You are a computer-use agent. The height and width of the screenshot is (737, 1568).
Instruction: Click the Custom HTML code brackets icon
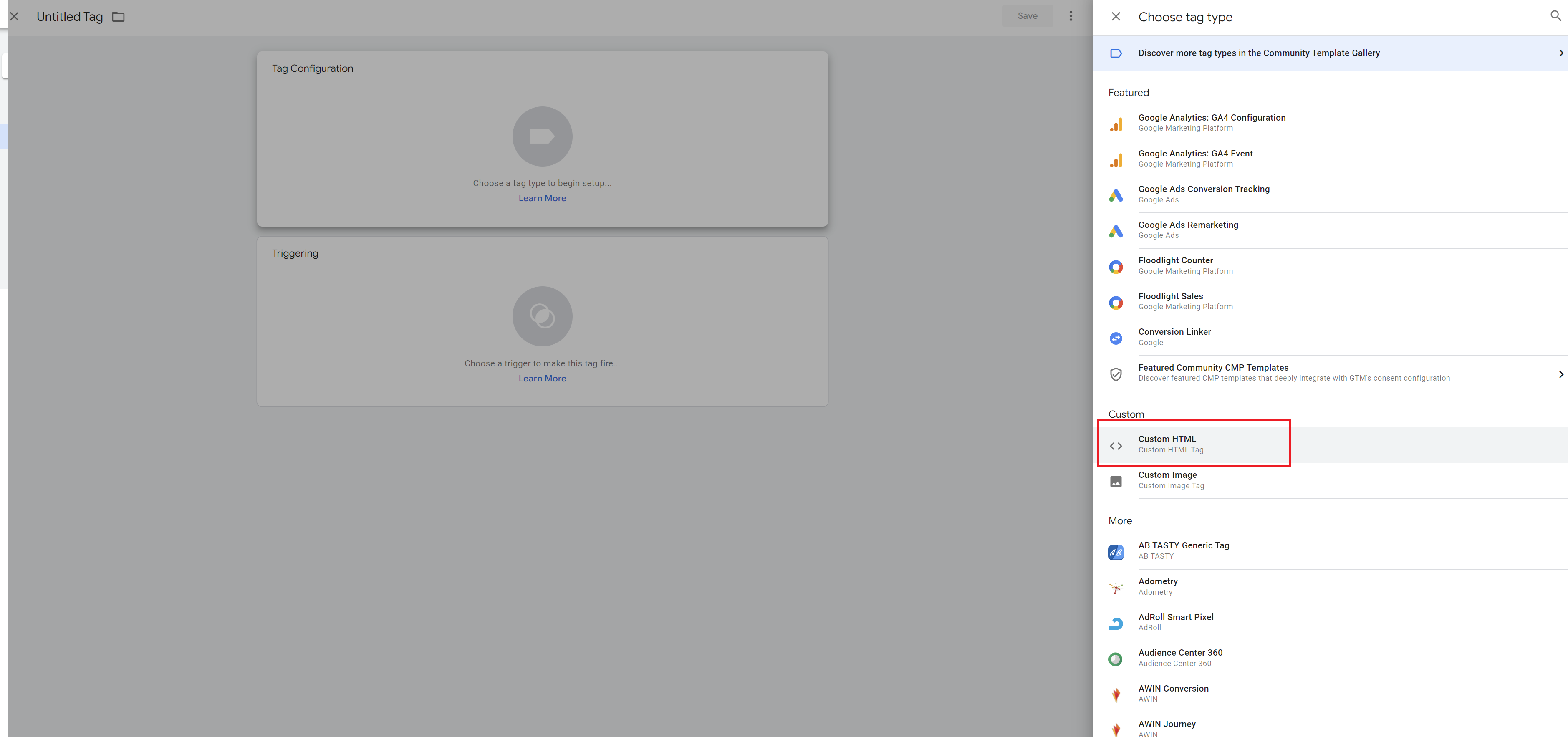pos(1115,446)
